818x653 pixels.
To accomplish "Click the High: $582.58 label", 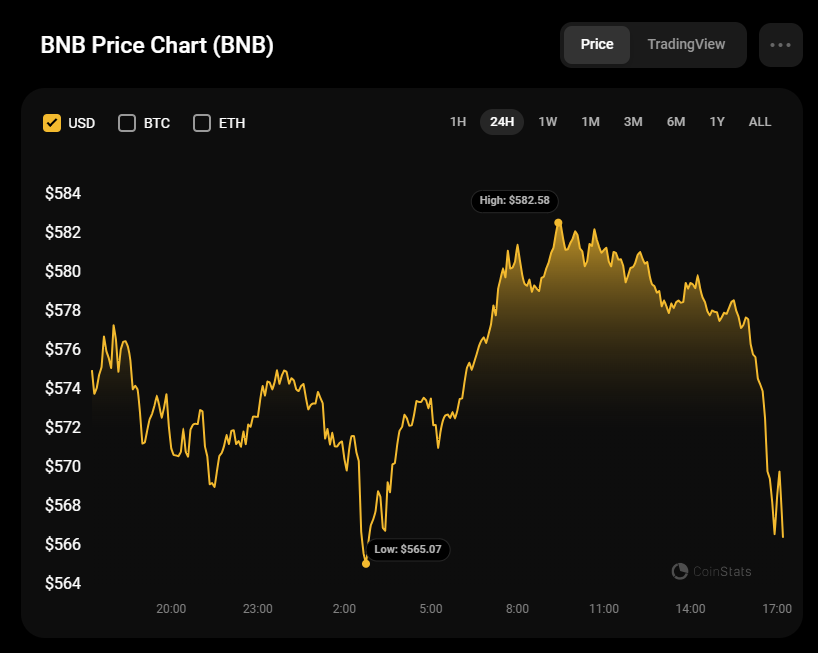I will pos(514,200).
